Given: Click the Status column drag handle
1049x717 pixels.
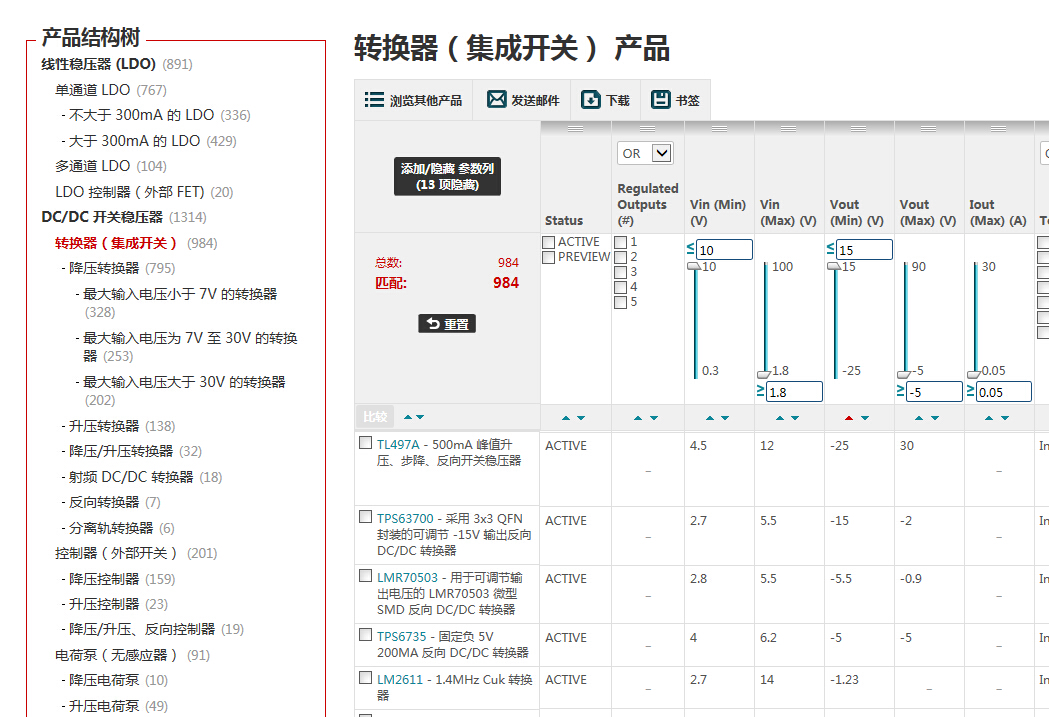Looking at the screenshot, I should [575, 128].
